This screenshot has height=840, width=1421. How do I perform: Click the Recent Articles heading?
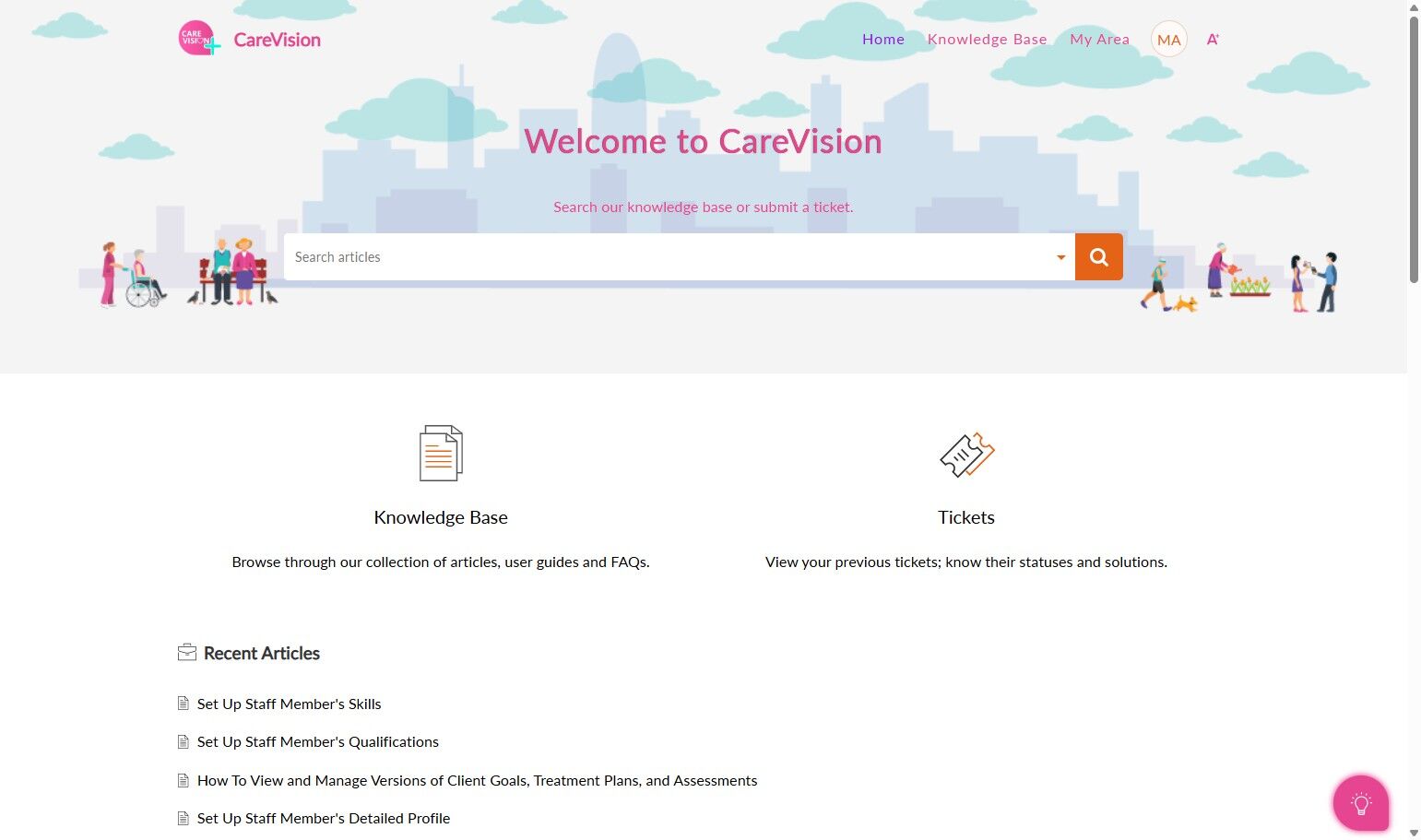point(262,653)
